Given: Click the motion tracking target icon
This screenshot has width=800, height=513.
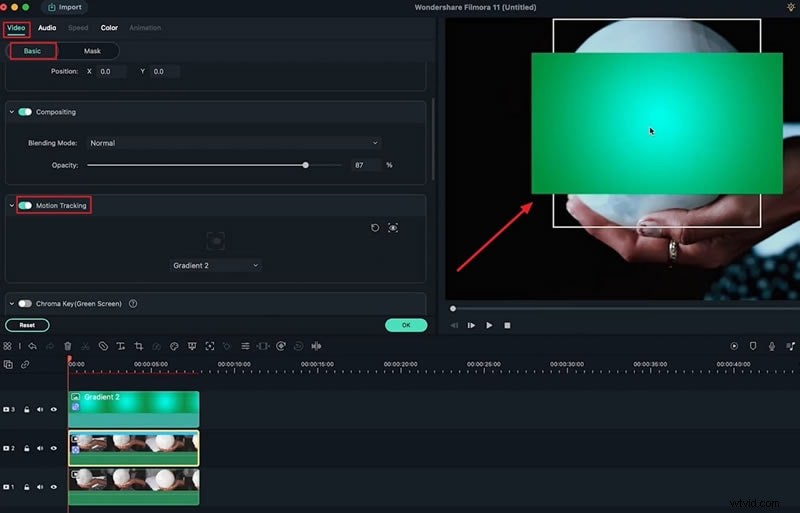Looking at the screenshot, I should (210, 346).
